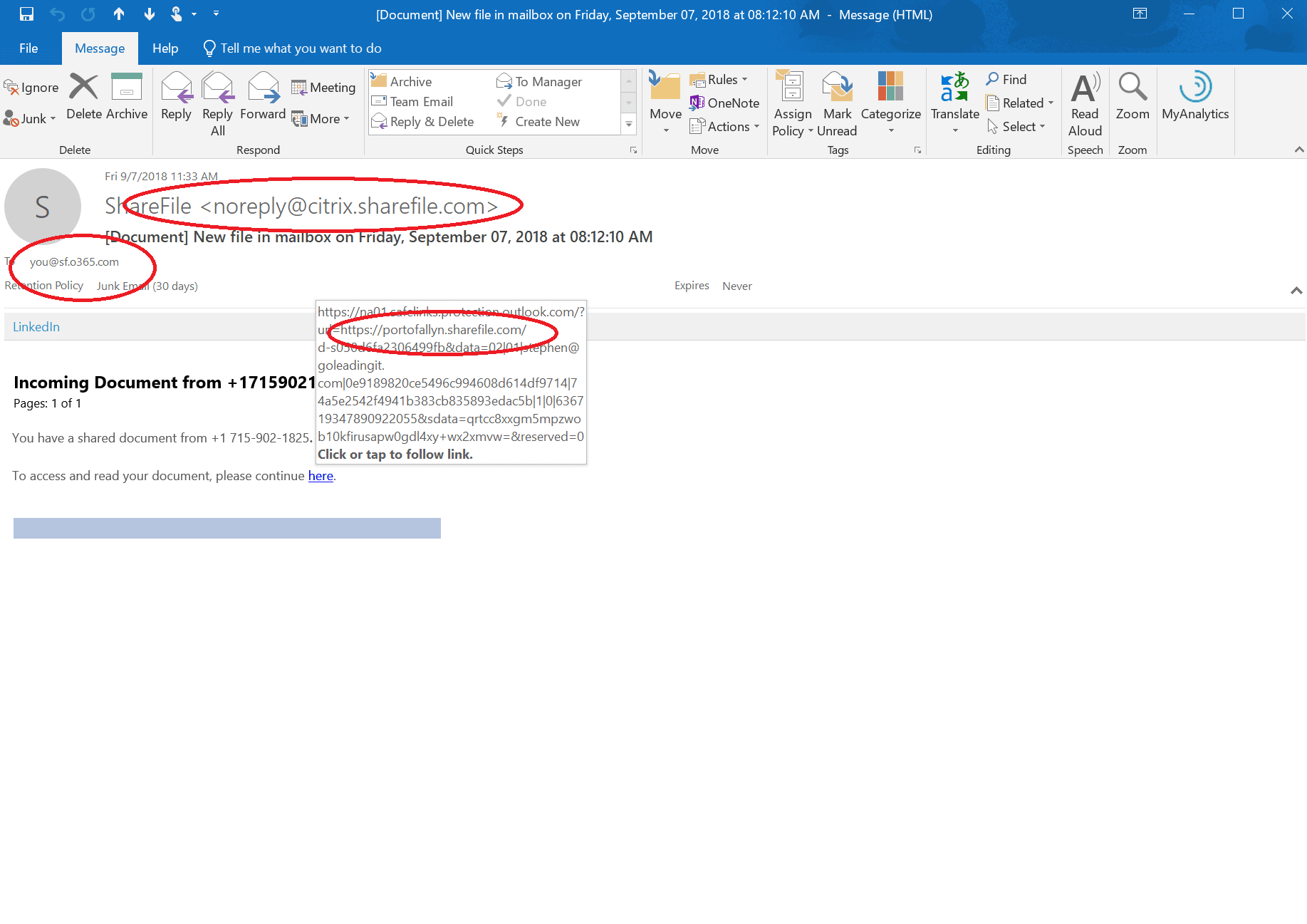Open the Categorize color menu

coord(890,104)
